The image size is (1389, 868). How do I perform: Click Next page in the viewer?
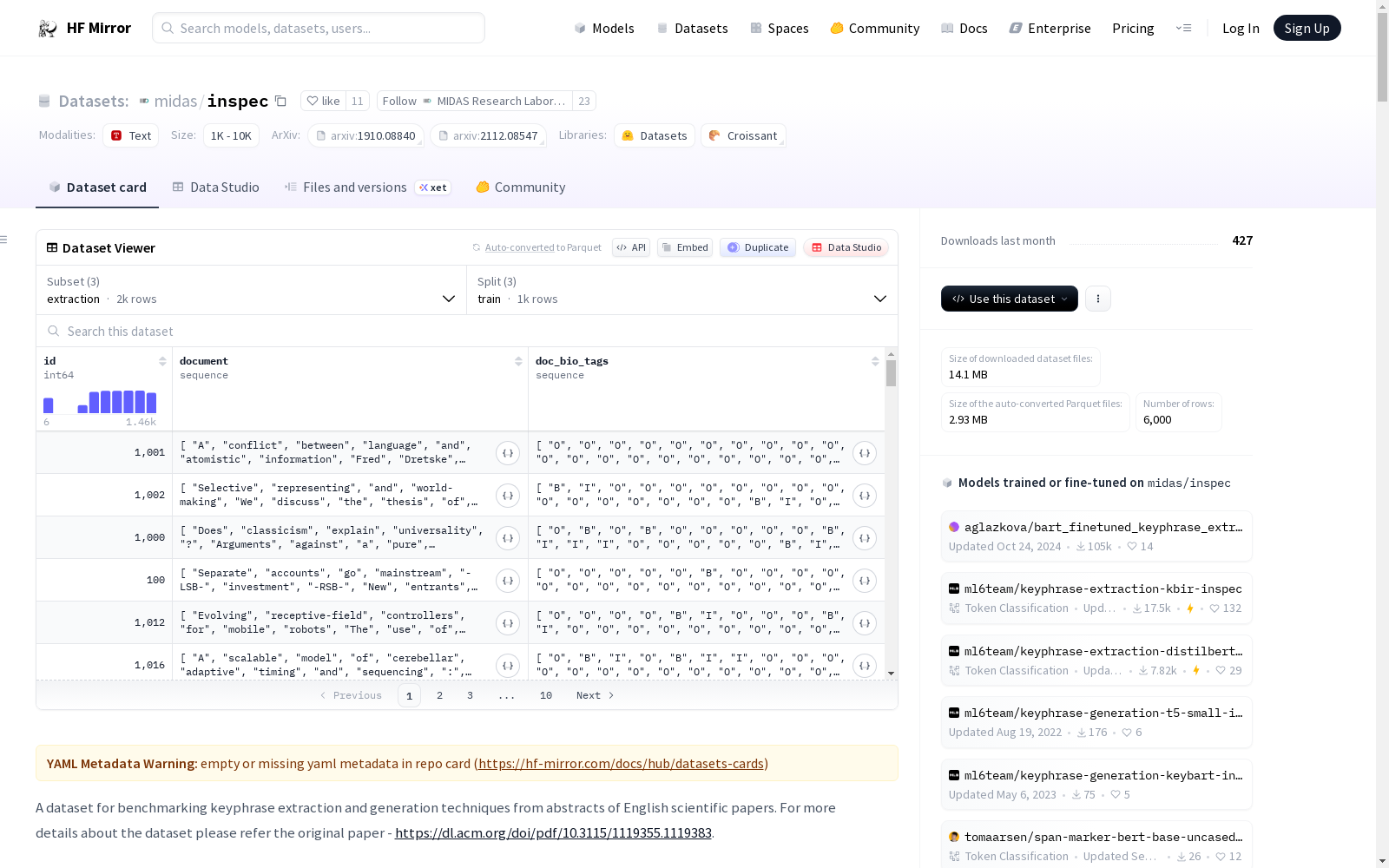[x=596, y=695]
